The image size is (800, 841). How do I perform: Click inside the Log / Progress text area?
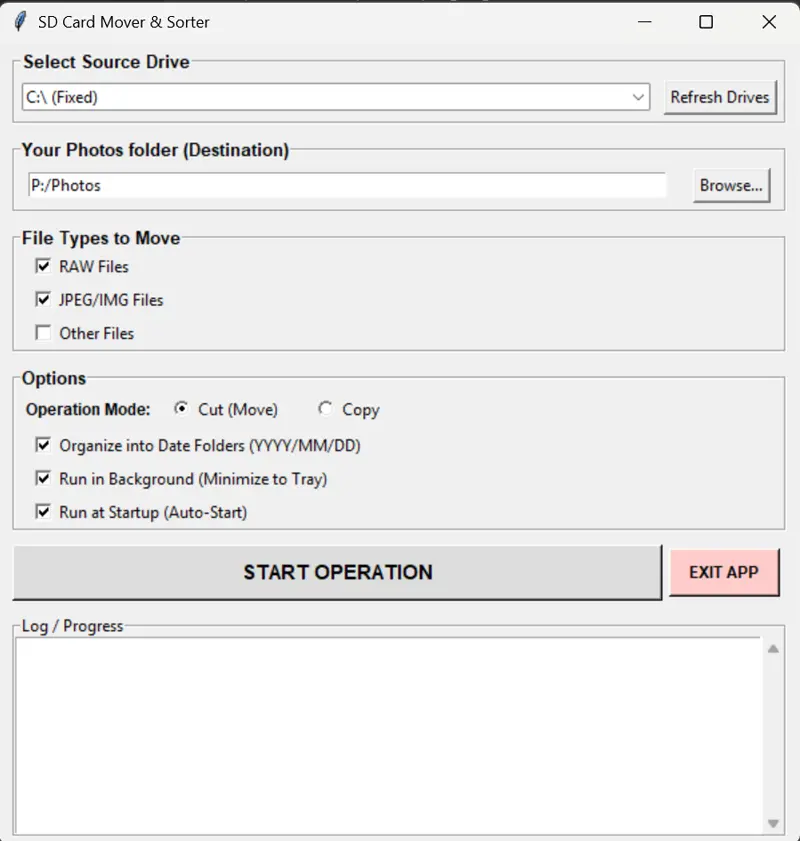[x=388, y=735]
